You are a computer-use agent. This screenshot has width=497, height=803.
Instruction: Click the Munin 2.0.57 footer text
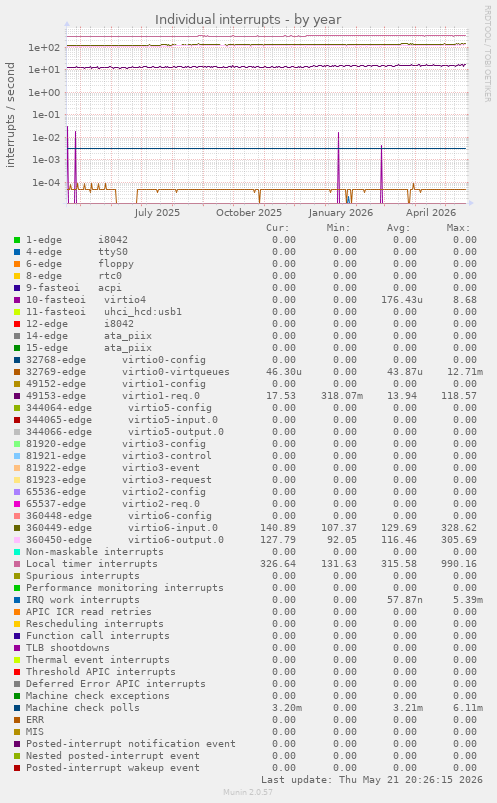pos(248,792)
